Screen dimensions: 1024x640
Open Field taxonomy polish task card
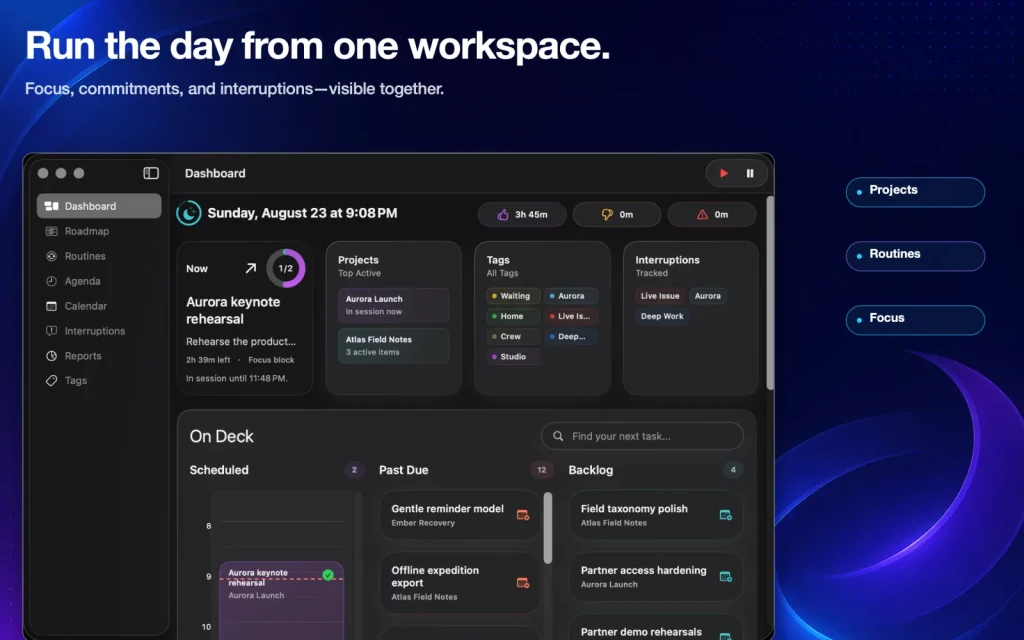656,515
